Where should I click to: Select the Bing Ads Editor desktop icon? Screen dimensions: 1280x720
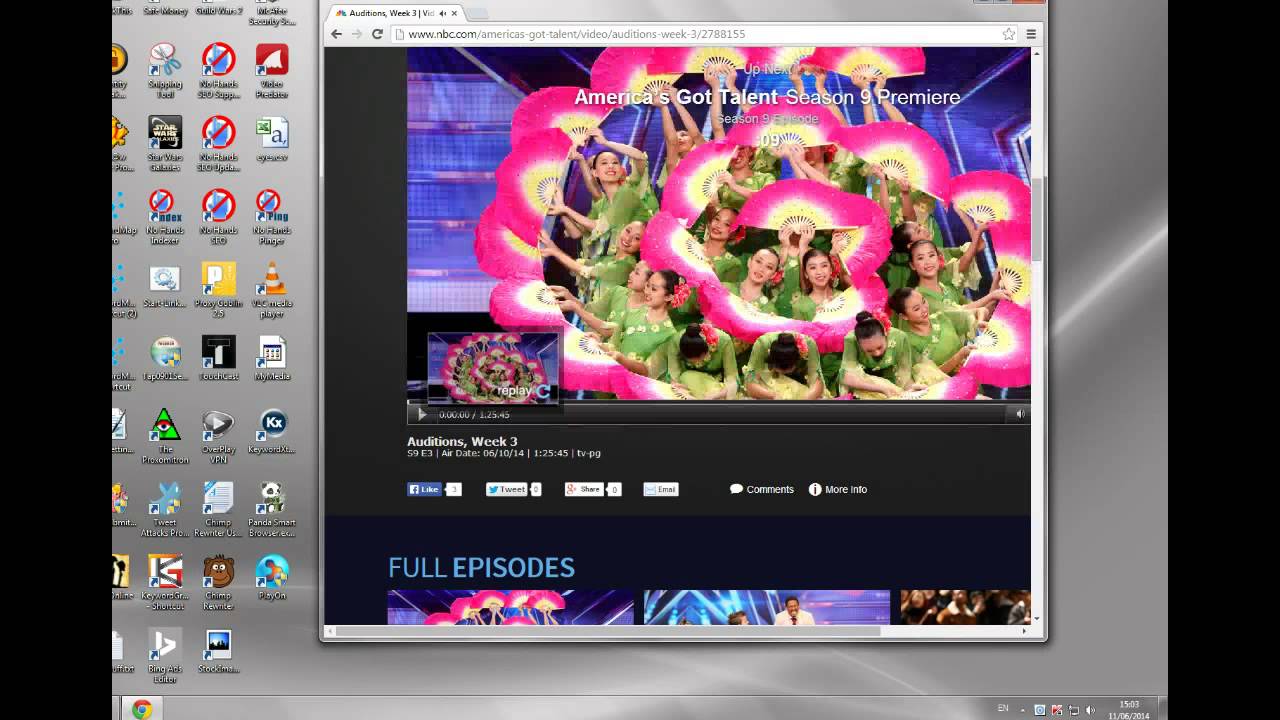(x=165, y=655)
